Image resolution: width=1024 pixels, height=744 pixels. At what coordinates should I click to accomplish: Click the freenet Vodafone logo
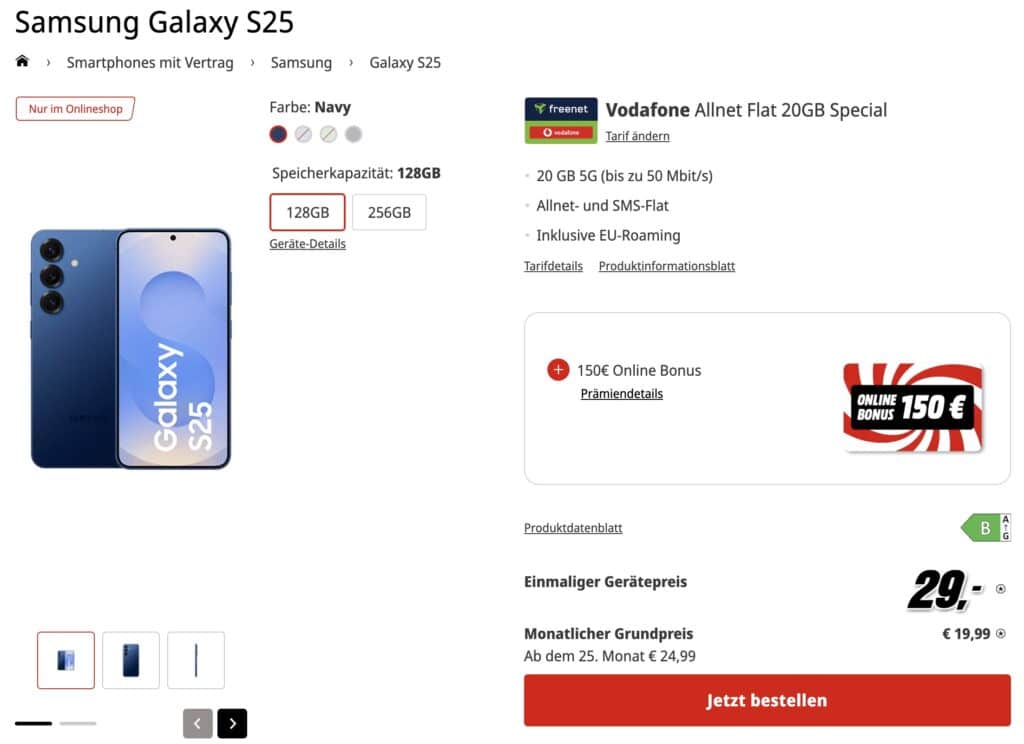pyautogui.click(x=561, y=120)
